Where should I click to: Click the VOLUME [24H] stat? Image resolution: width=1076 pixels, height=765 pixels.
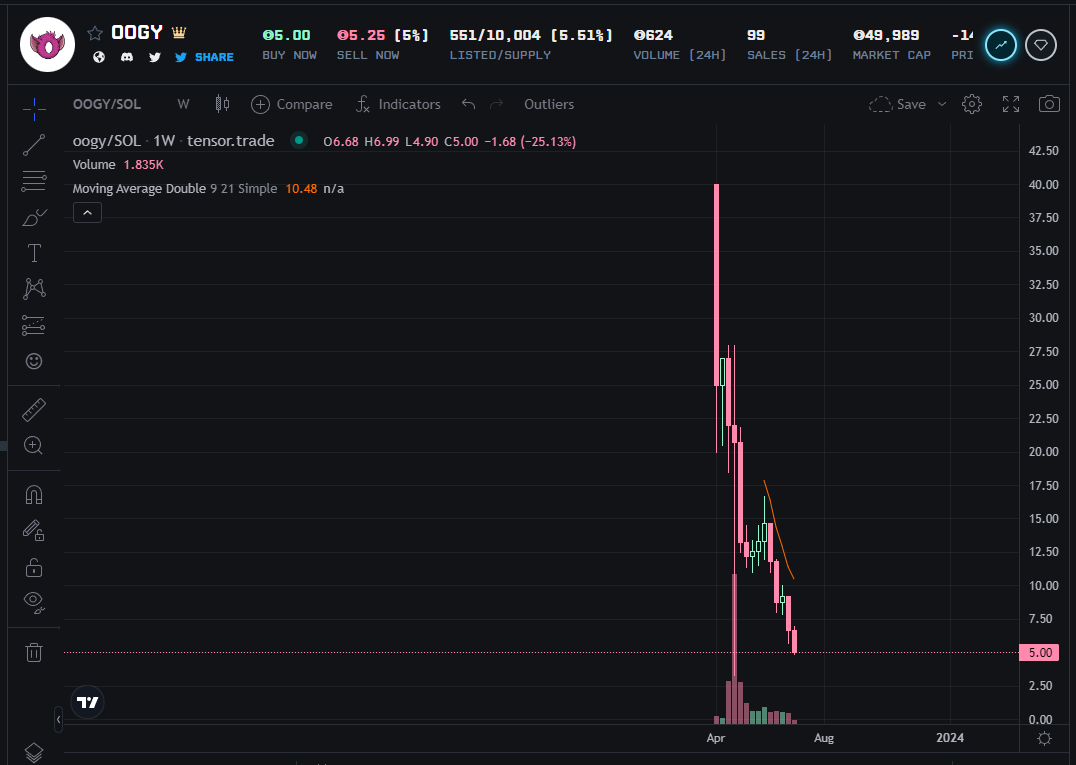coord(679,45)
